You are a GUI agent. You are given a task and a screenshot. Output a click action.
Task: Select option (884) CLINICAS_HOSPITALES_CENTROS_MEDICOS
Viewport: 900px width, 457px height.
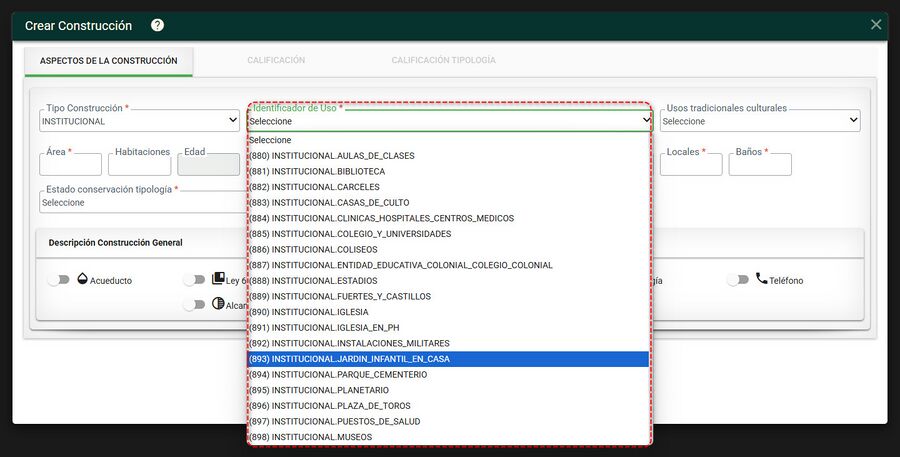pos(448,218)
